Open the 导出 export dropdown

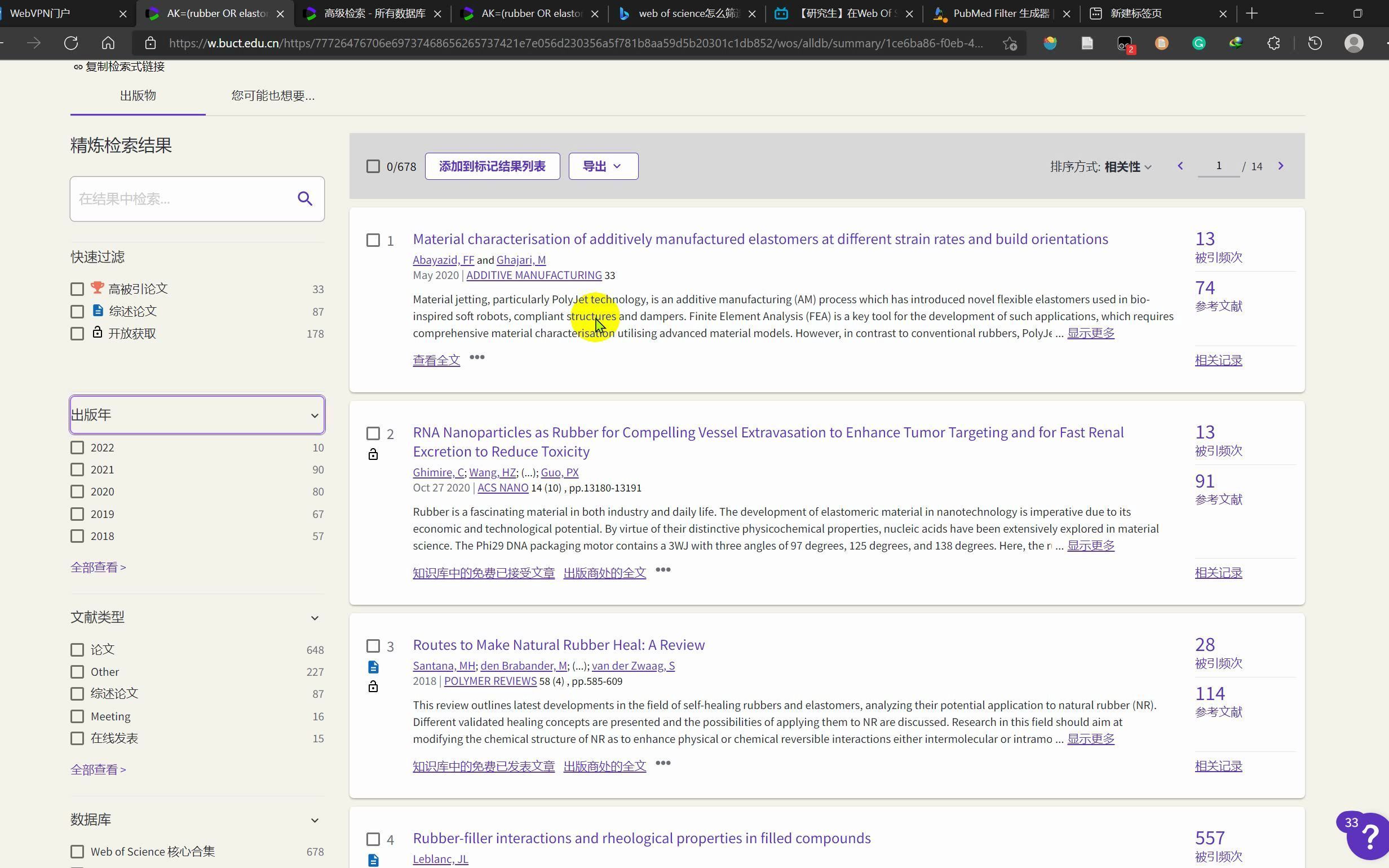point(603,166)
